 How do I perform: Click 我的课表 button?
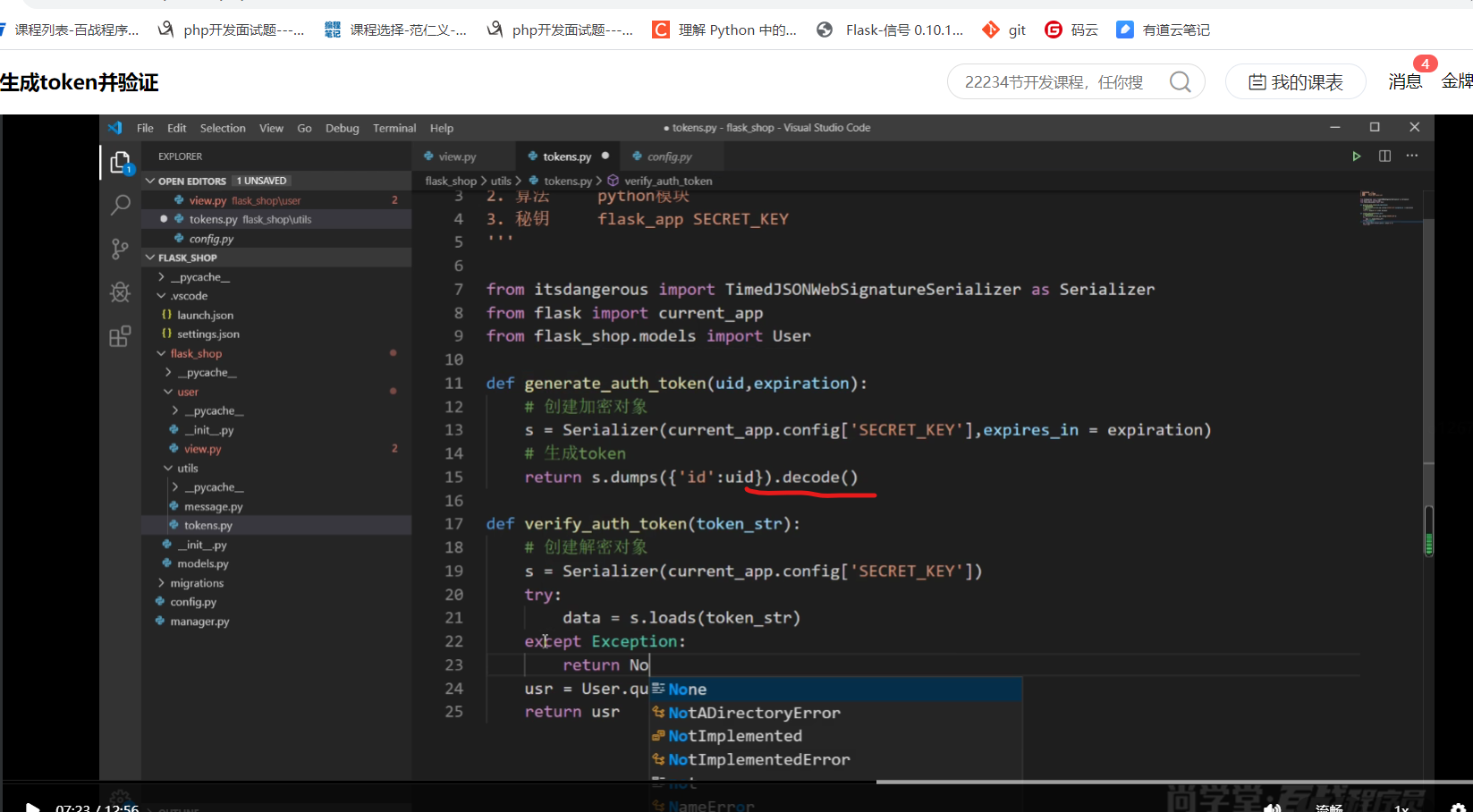[x=1295, y=82]
